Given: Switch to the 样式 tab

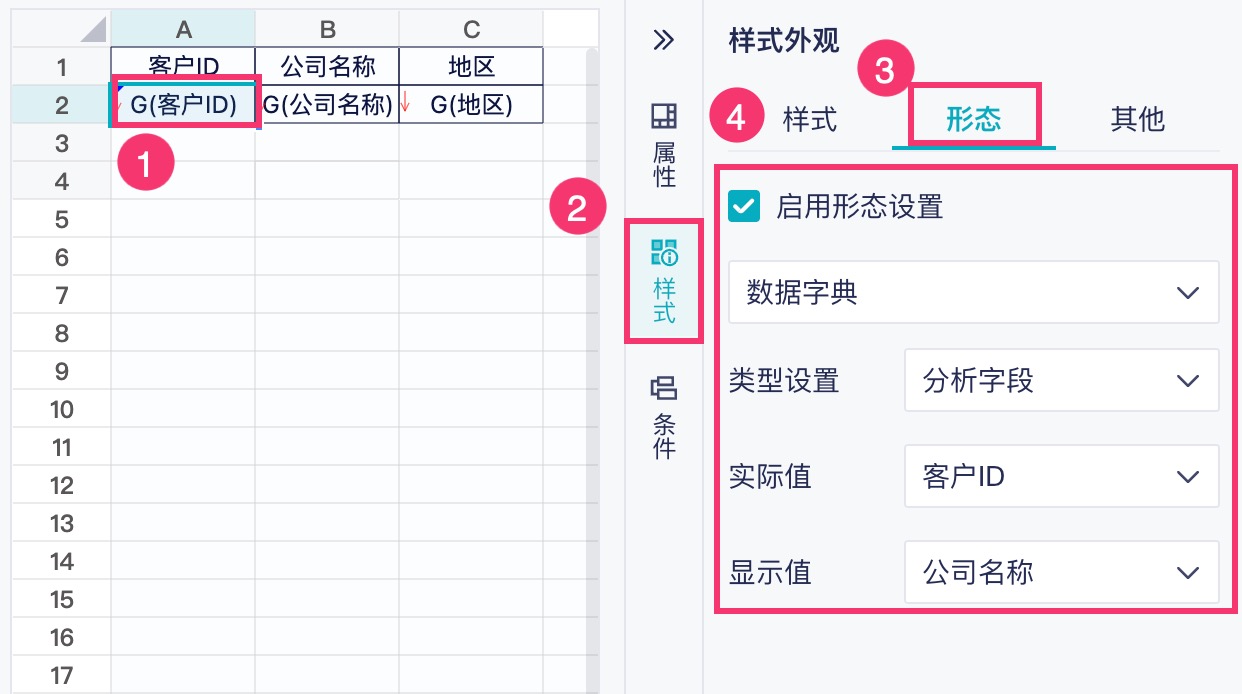Looking at the screenshot, I should [x=810, y=119].
